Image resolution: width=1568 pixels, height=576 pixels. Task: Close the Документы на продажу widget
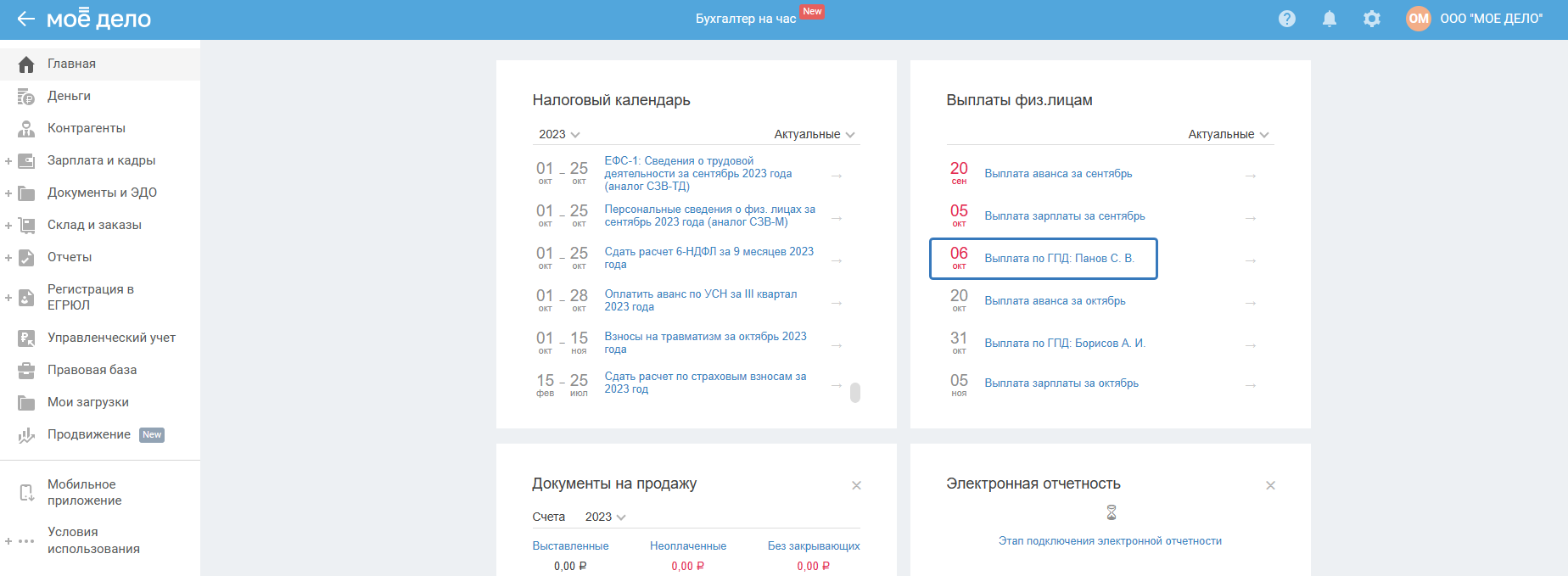[856, 485]
